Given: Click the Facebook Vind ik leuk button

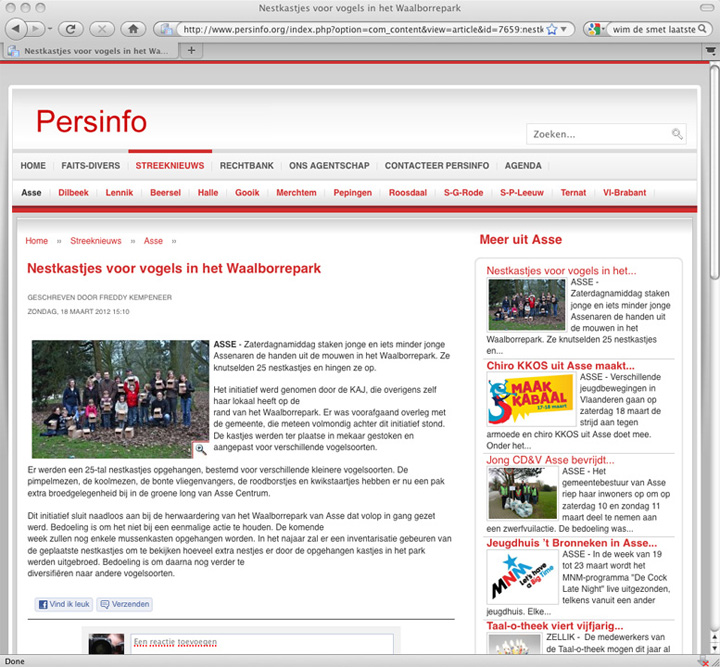Looking at the screenshot, I should (x=64, y=605).
